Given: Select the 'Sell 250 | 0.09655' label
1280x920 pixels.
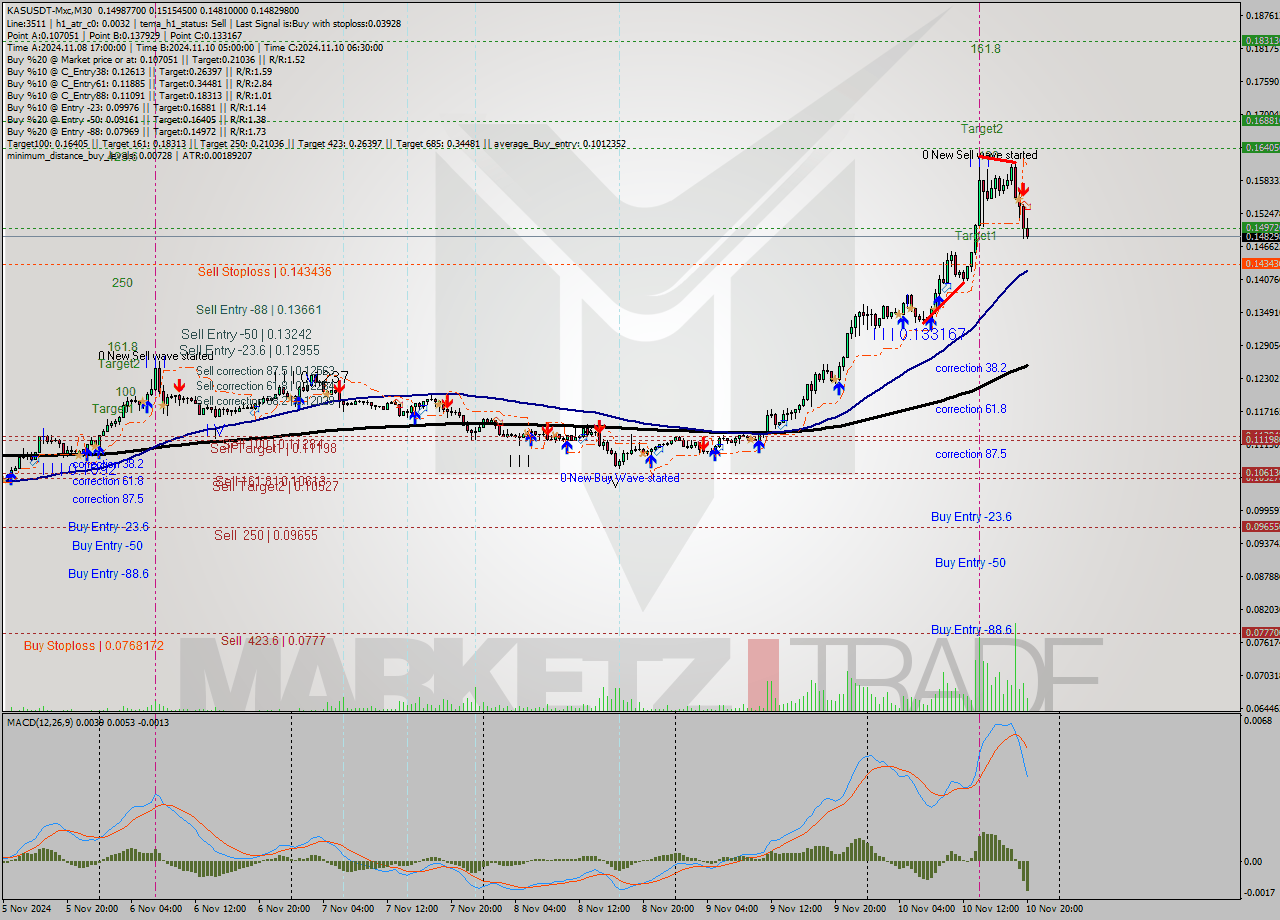Looking at the screenshot, I should pos(266,535).
